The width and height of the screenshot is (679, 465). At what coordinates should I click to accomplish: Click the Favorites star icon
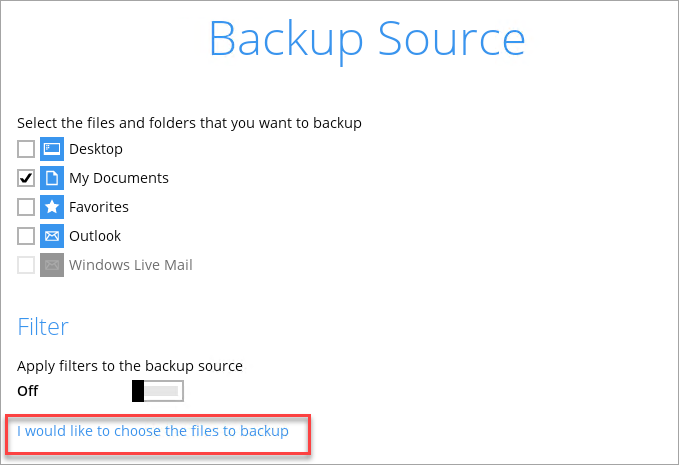coord(52,207)
